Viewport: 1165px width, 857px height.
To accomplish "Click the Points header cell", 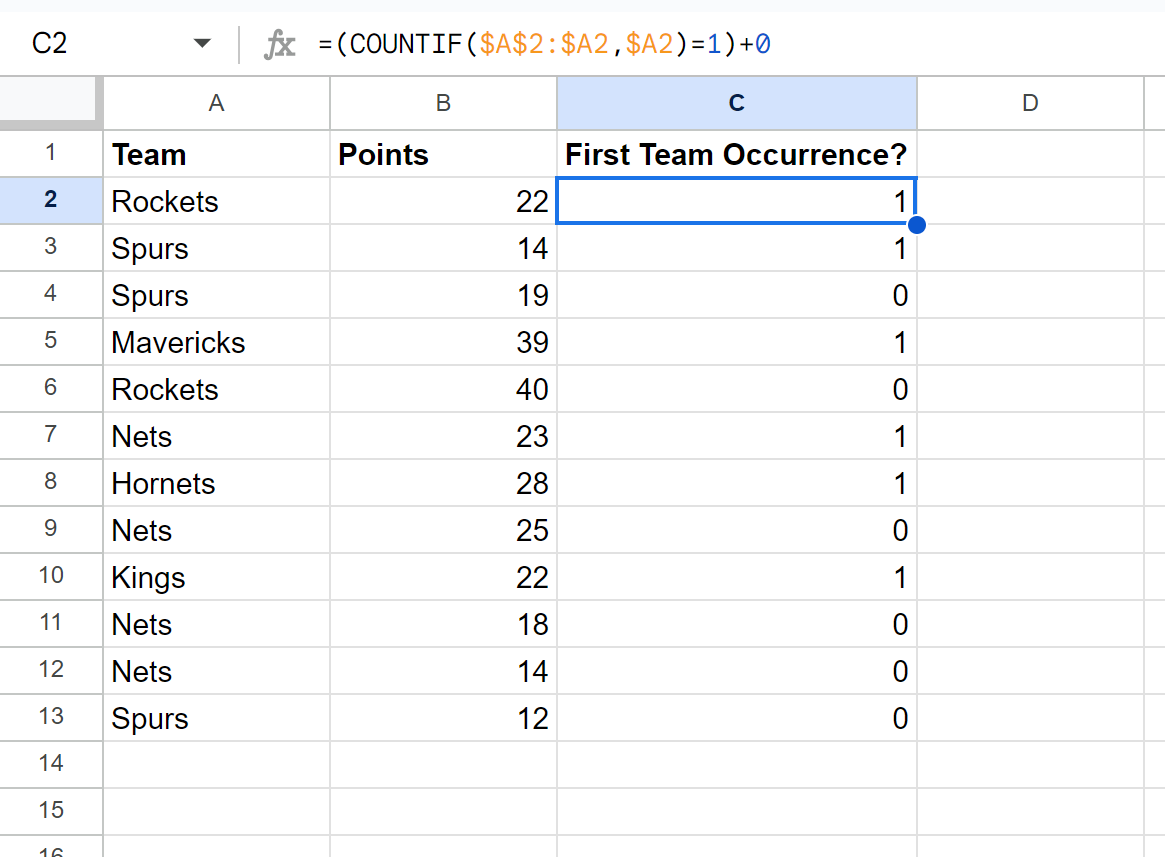I will pos(443,154).
